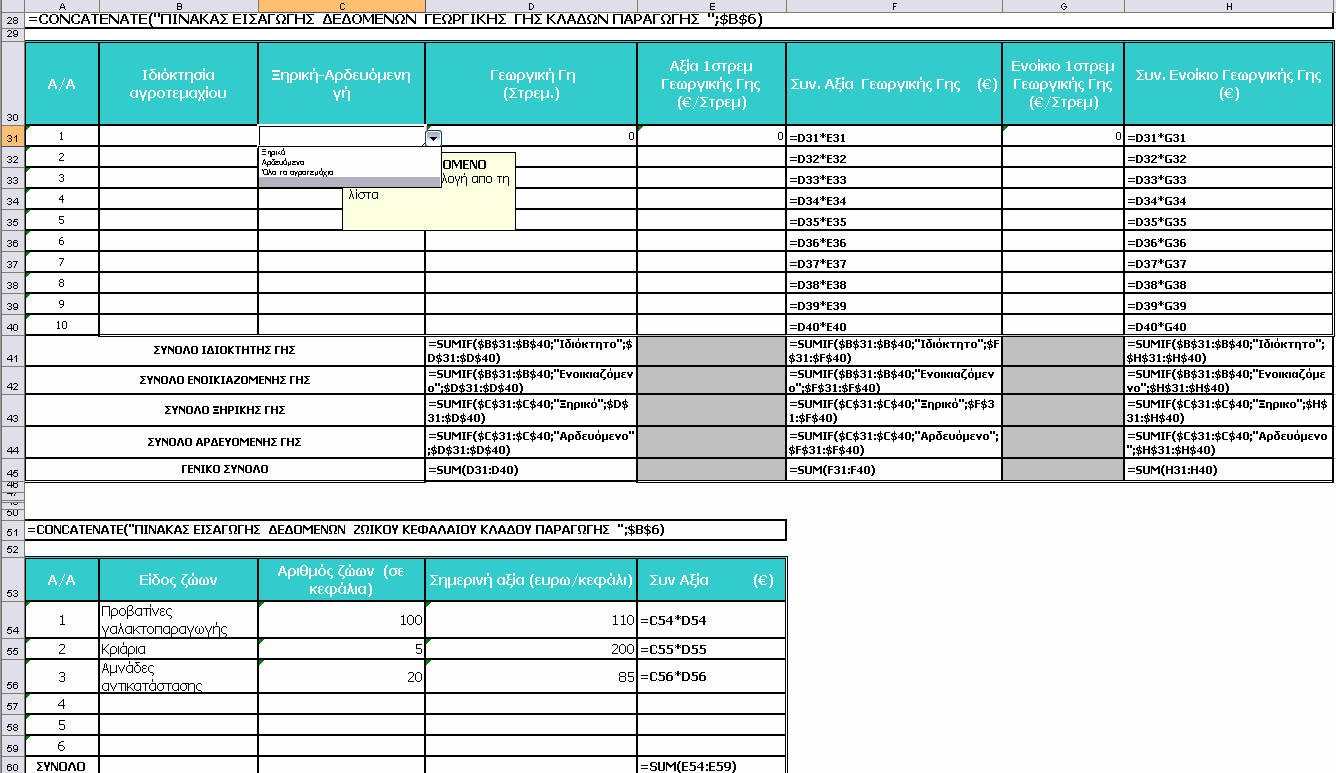Click formula cell '=D31*G31'
The image size is (1336, 773).
click(x=1230, y=137)
